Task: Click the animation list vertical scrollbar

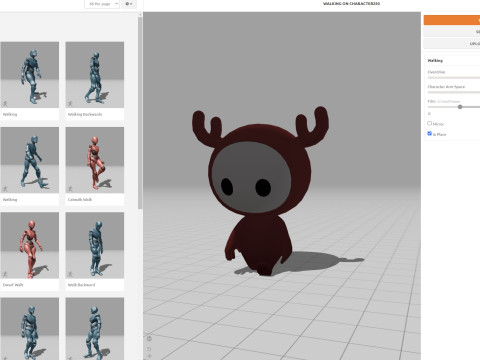Action: [x=140, y=113]
